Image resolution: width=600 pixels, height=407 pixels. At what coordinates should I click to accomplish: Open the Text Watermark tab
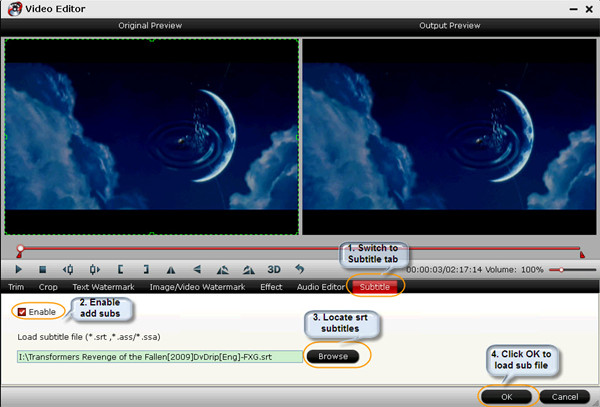(x=103, y=287)
